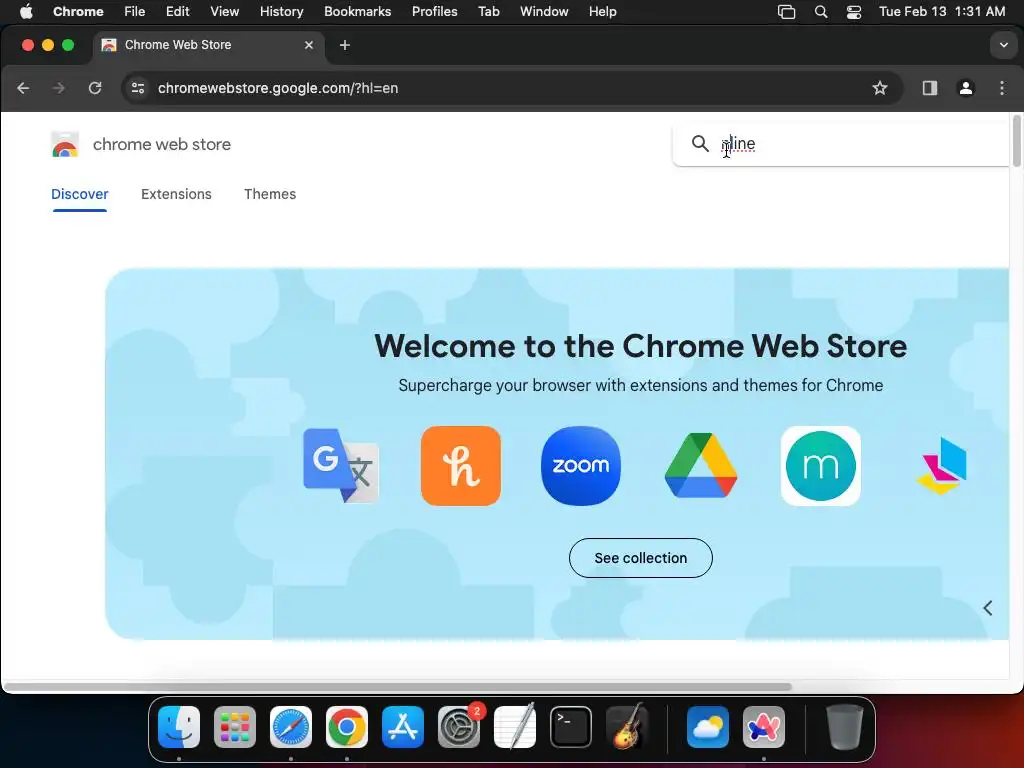This screenshot has height=768, width=1024.
Task: Click the Chrome Web Store logo
Action: coord(65,144)
